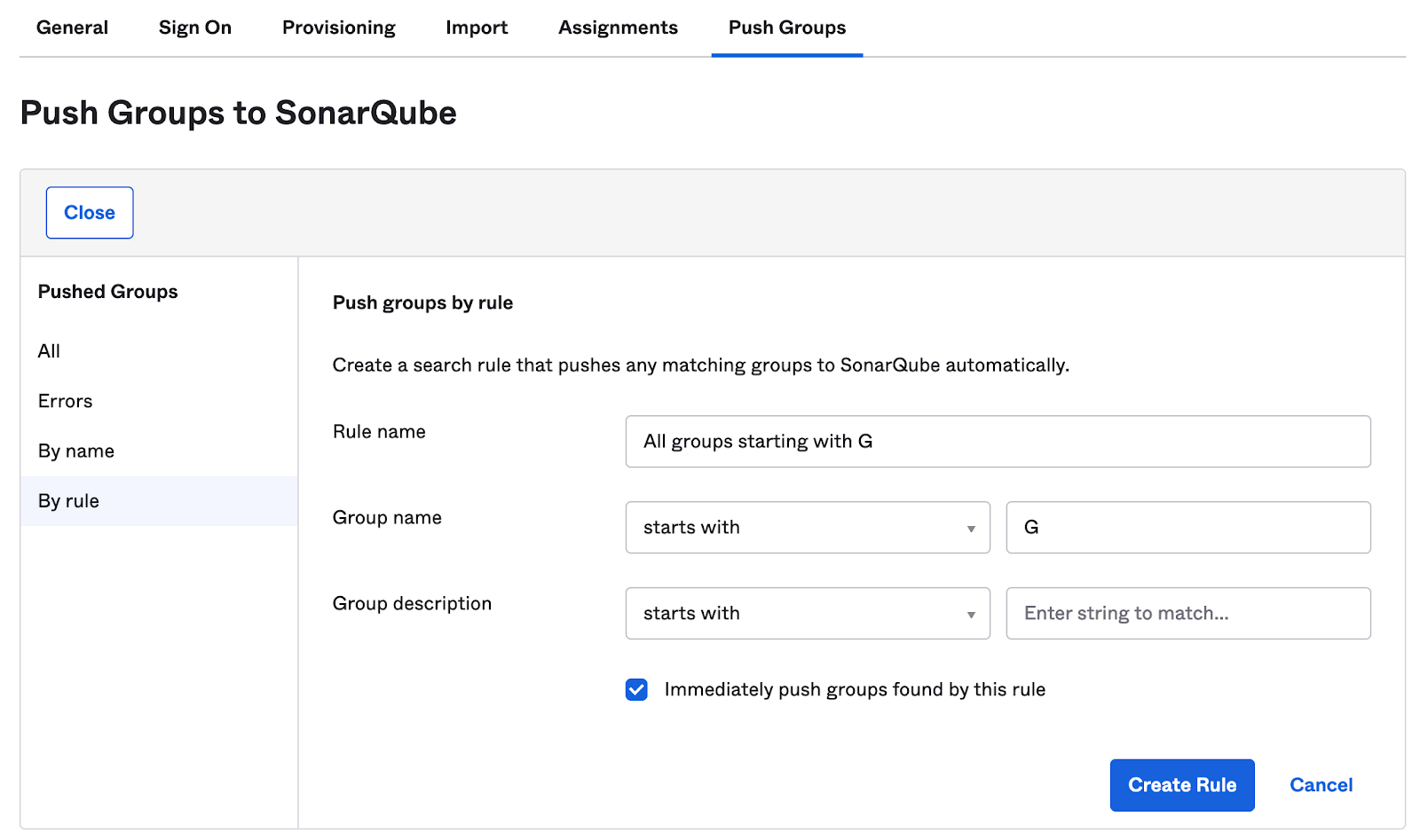
Task: Switch to the Import tab
Action: click(x=477, y=27)
